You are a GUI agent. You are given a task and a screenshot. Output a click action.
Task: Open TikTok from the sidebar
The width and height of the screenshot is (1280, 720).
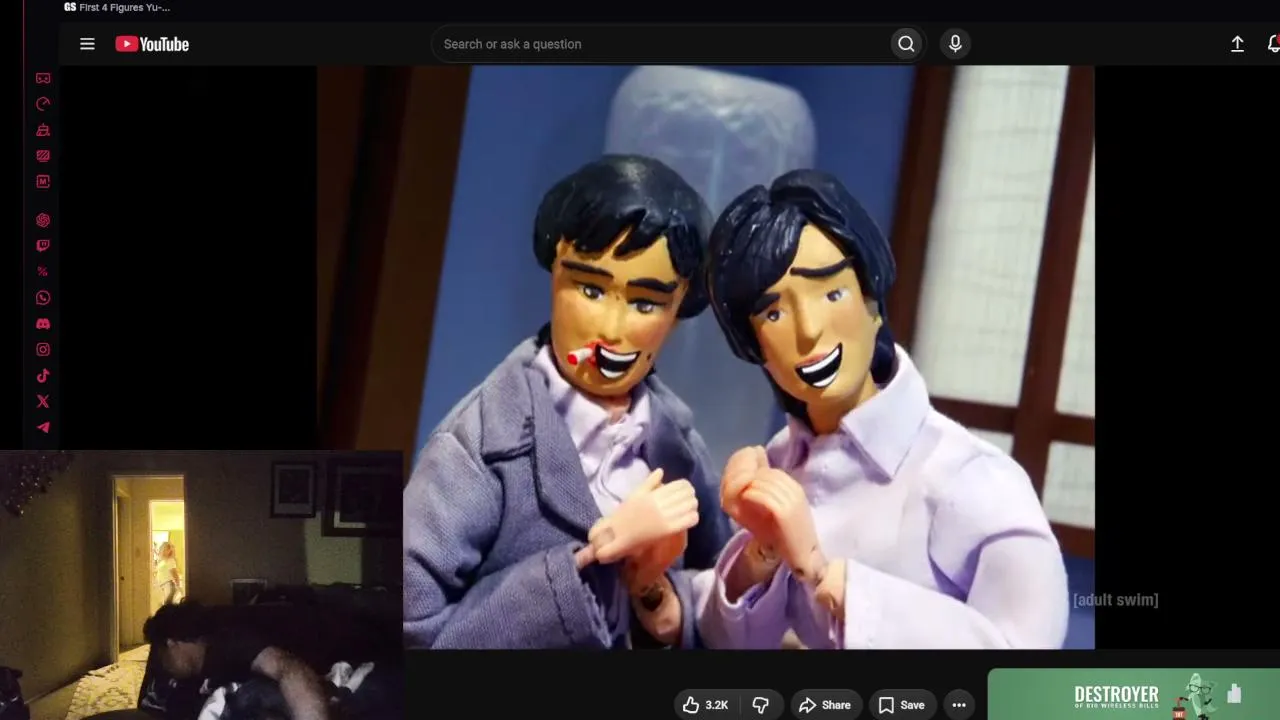43,376
